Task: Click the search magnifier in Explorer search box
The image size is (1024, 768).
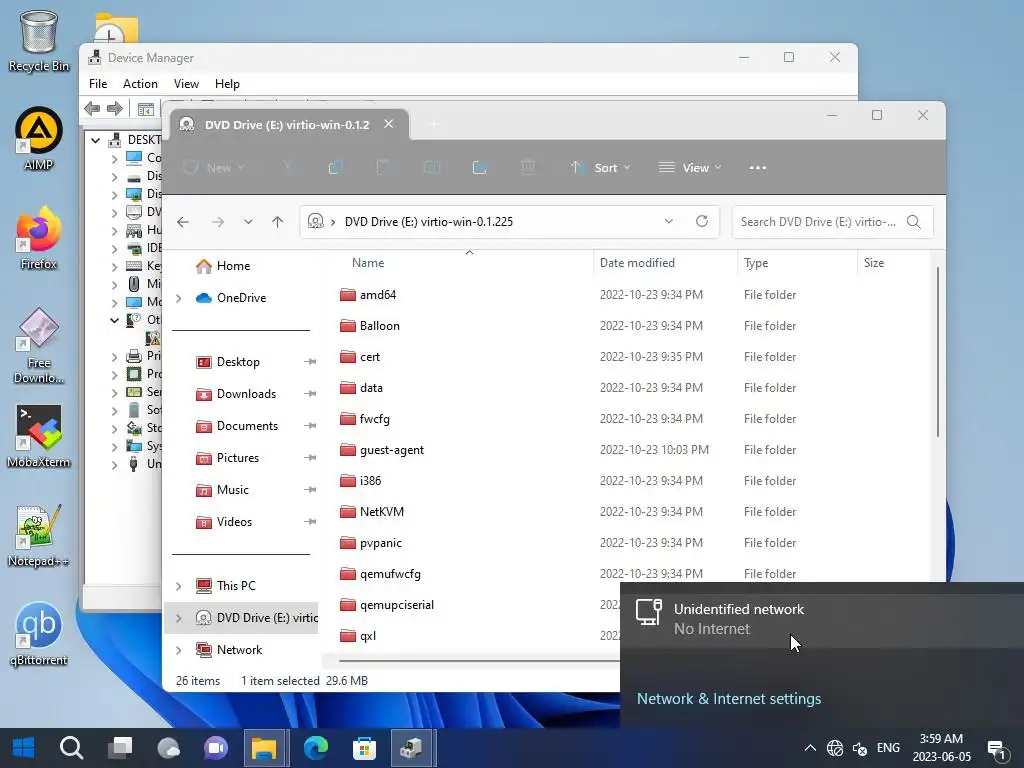Action: point(914,222)
